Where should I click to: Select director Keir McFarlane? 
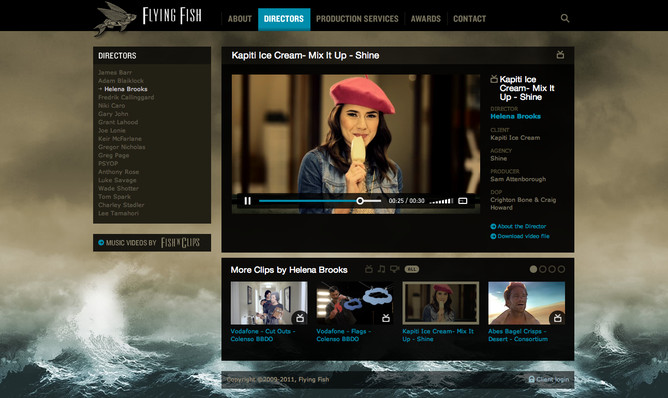coord(120,138)
